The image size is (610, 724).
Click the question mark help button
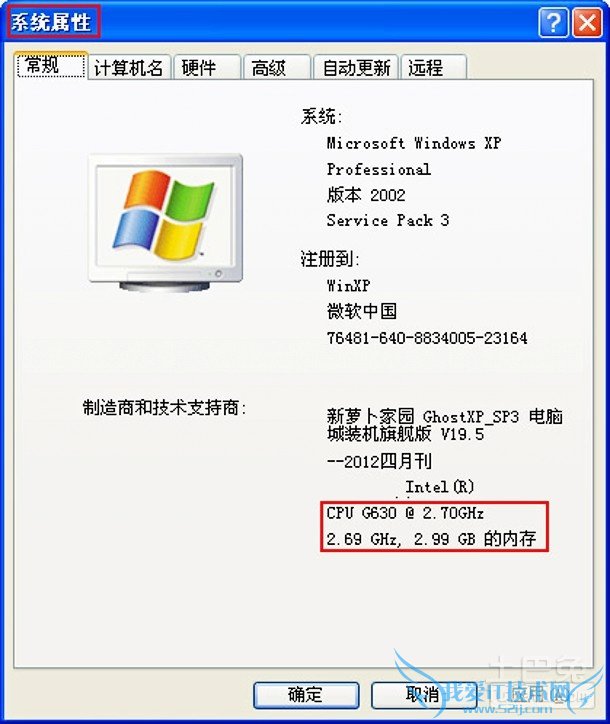(553, 22)
